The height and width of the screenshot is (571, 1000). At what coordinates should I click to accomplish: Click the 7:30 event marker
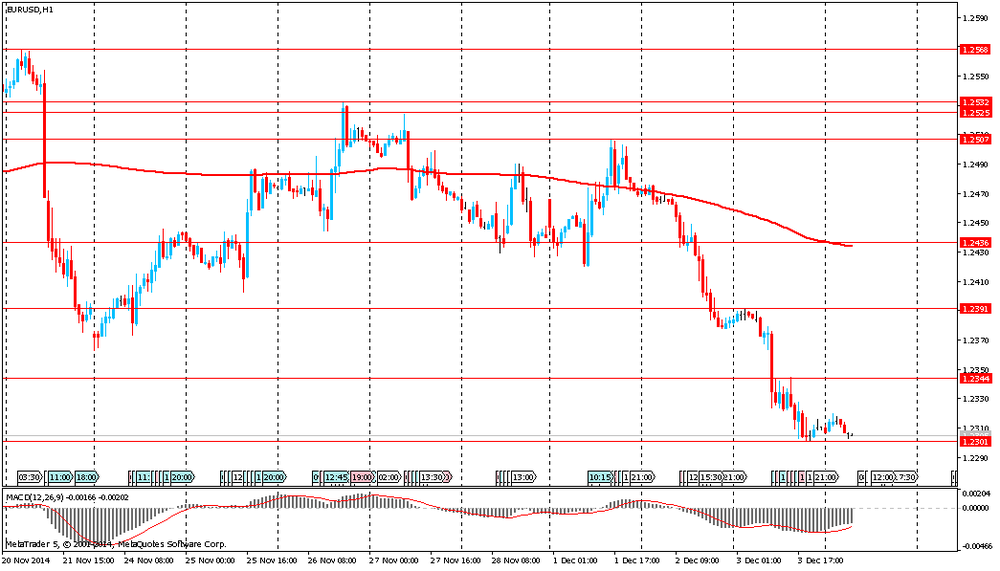pyautogui.click(x=907, y=477)
